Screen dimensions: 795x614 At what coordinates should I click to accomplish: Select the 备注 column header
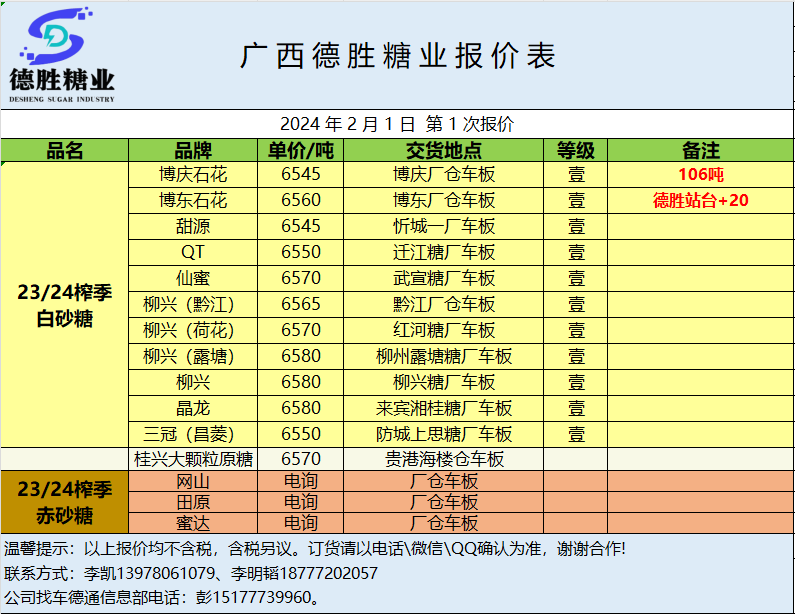tap(700, 151)
